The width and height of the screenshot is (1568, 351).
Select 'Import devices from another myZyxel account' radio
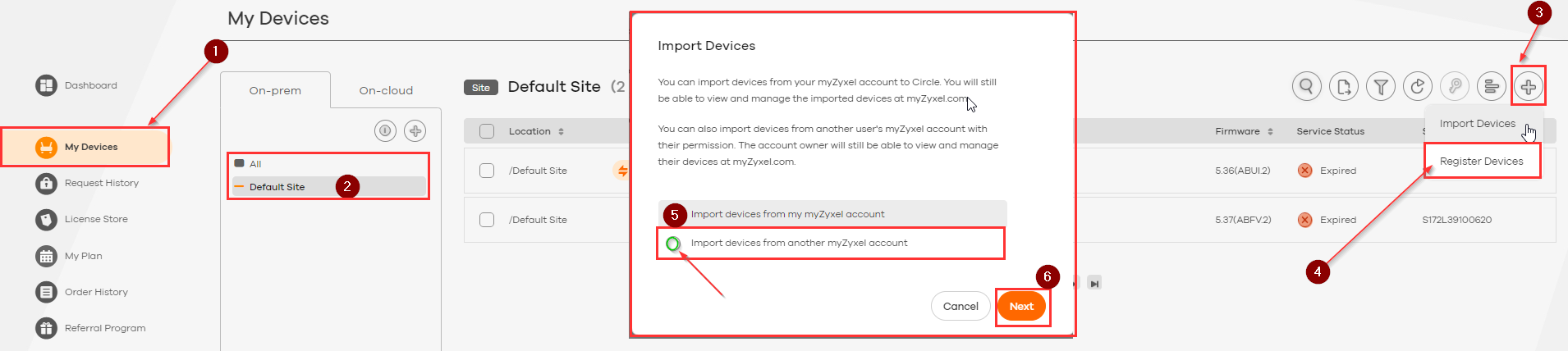673,244
